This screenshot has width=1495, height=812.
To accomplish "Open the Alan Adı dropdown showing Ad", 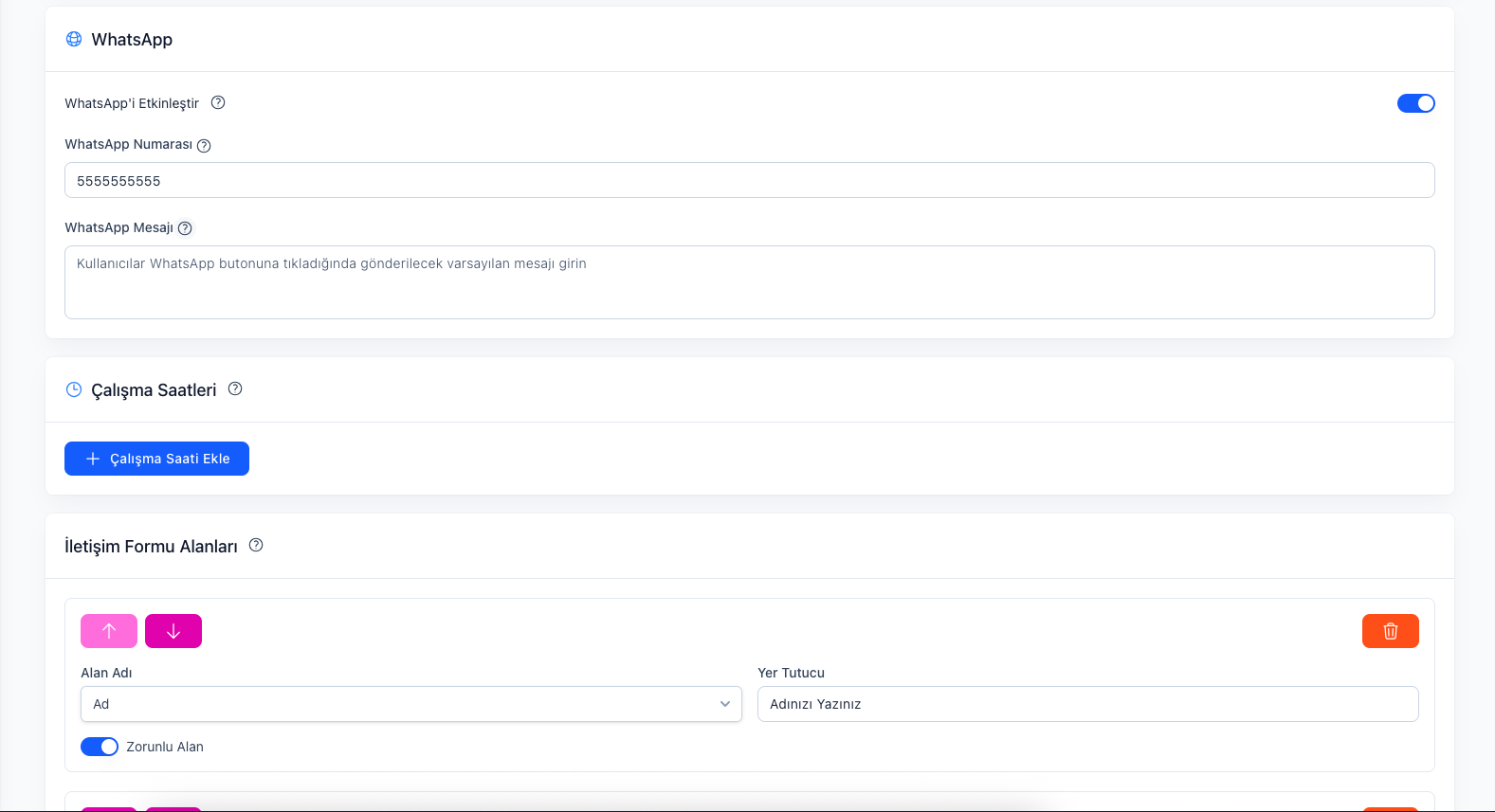I will click(411, 704).
